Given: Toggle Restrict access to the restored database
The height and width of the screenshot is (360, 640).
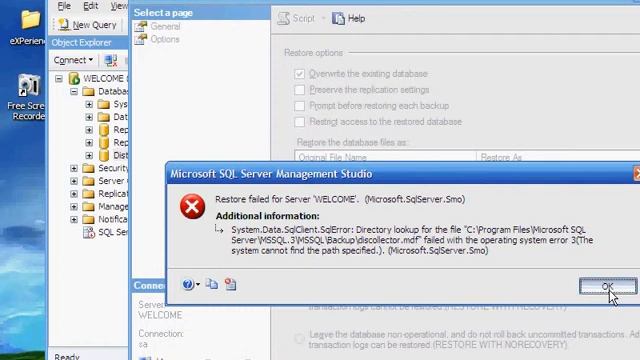Looking at the screenshot, I should pos(300,122).
